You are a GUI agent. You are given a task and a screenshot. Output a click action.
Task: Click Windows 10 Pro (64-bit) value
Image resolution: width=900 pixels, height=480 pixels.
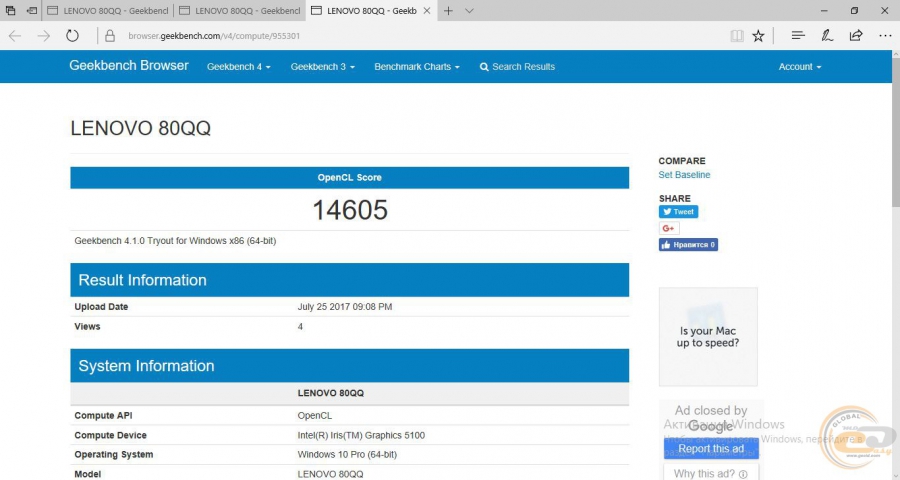point(347,454)
